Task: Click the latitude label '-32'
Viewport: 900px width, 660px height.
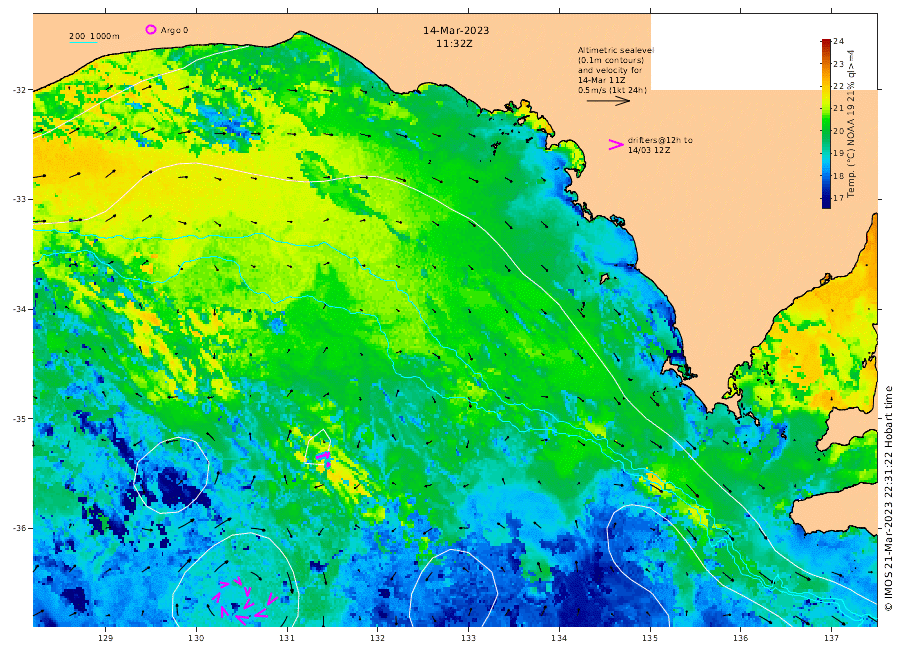Action: click(20, 90)
